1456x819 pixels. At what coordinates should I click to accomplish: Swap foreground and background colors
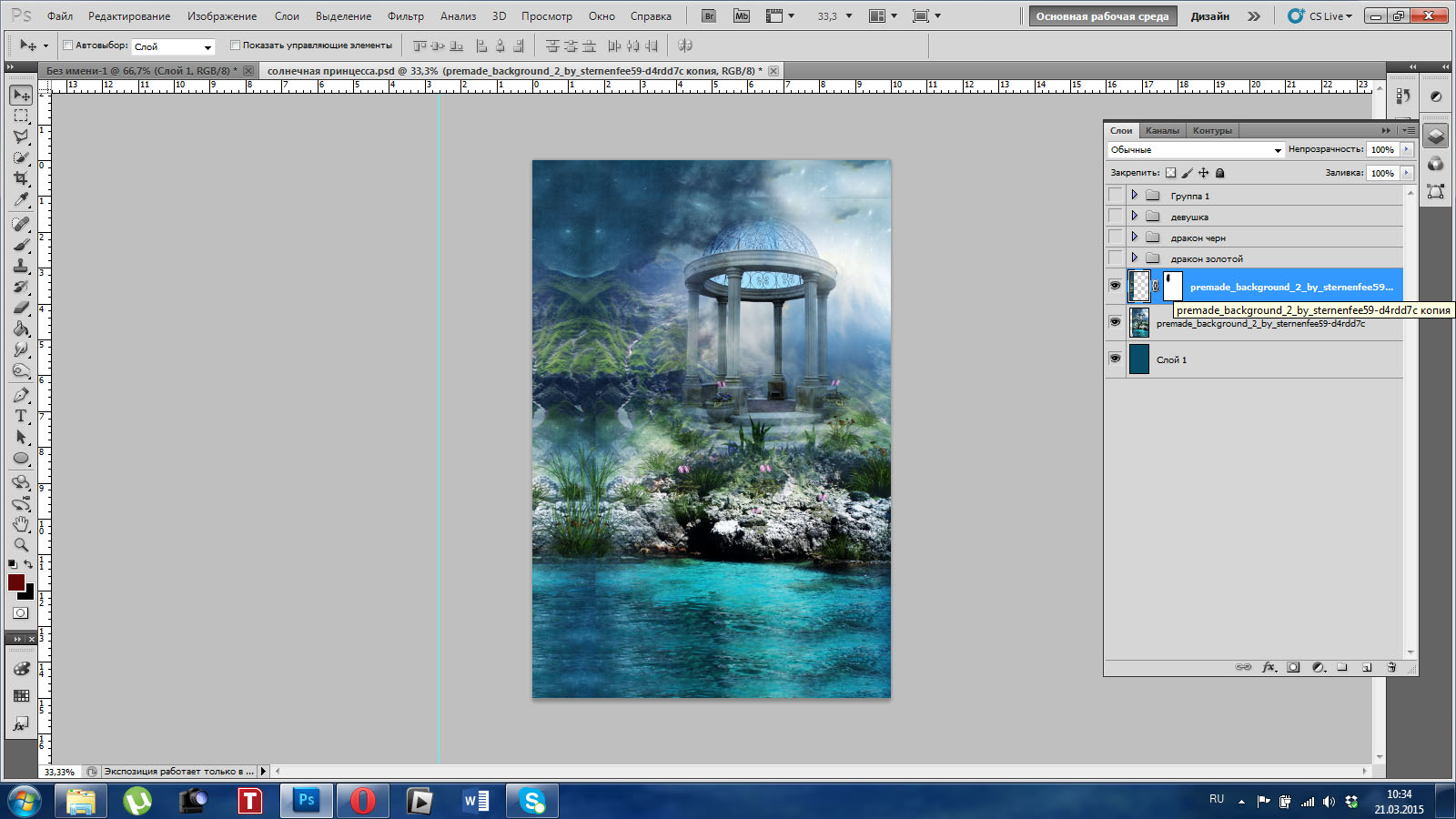[x=28, y=564]
